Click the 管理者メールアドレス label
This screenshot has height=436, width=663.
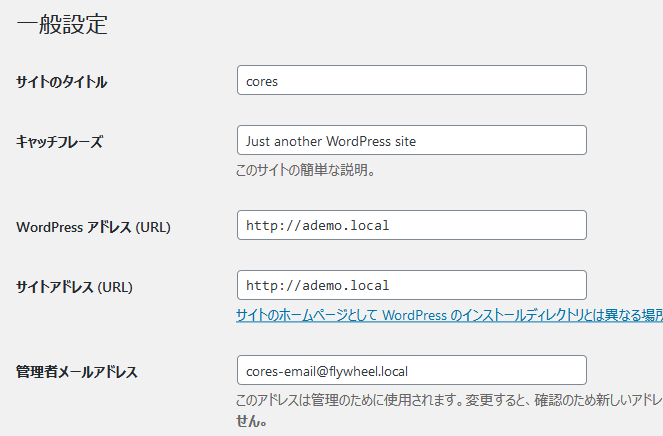pos(77,372)
